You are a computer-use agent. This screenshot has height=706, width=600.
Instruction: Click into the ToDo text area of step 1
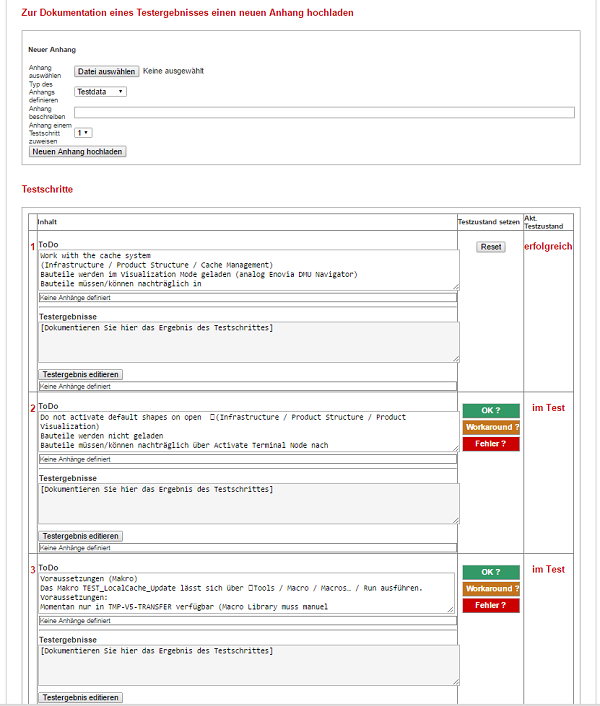coord(249,270)
